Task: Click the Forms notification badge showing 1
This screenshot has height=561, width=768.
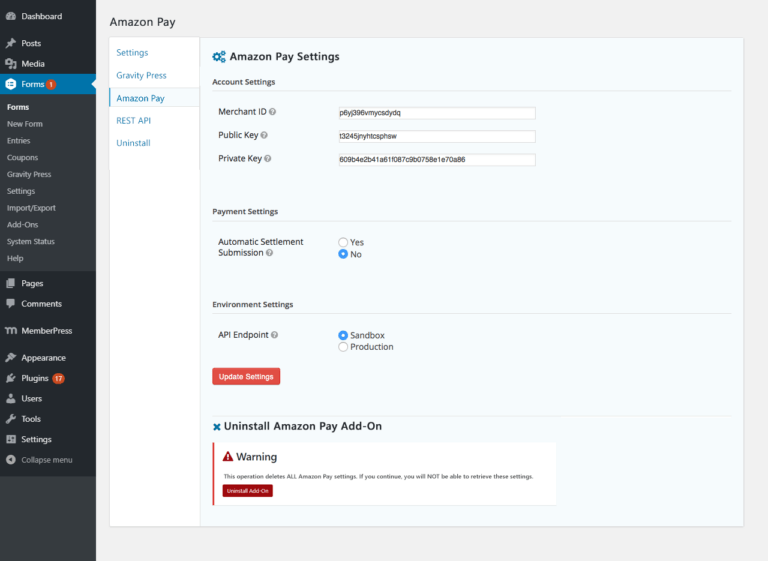Action: click(x=51, y=84)
